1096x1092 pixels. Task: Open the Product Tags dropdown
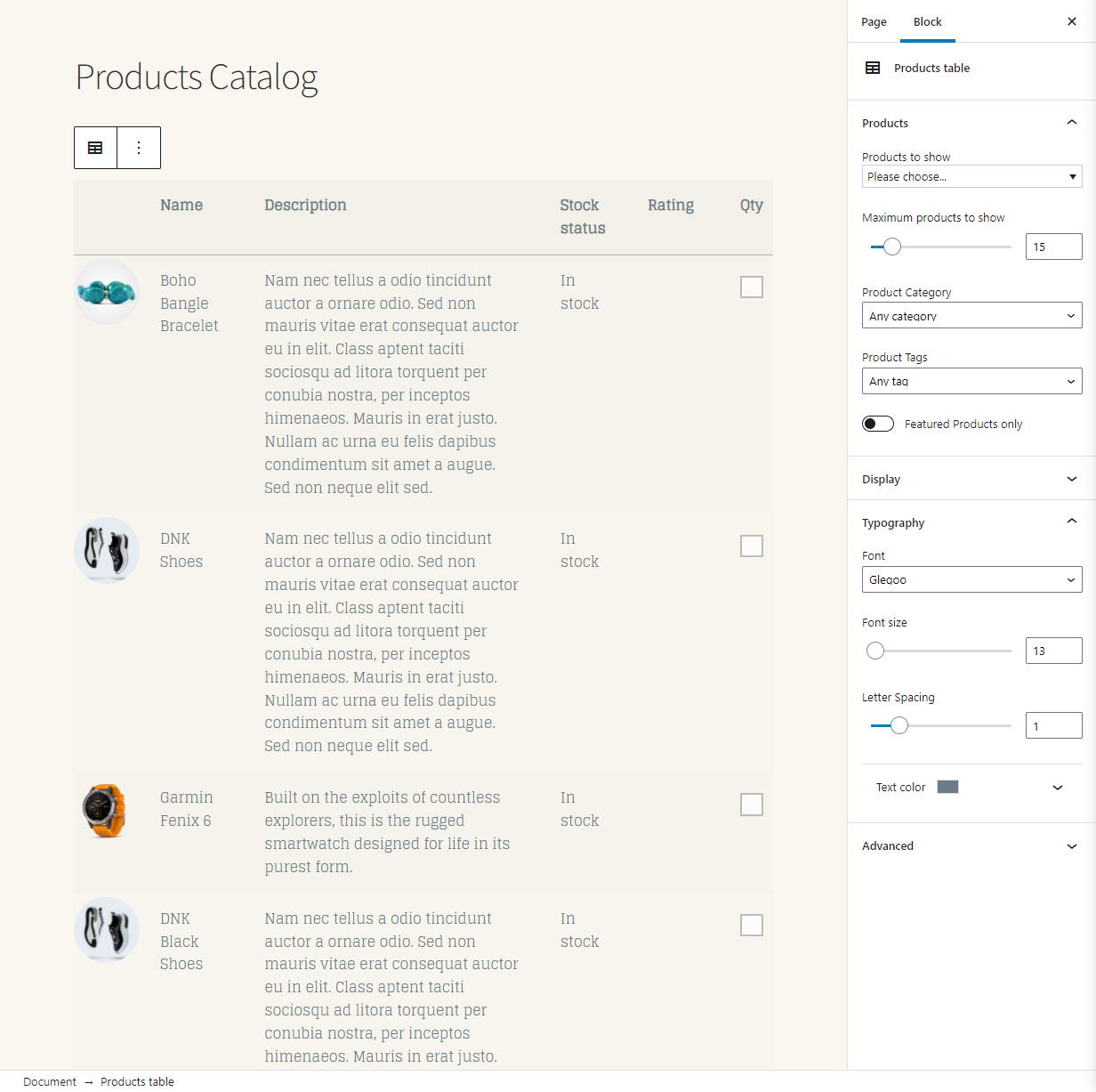coord(971,381)
